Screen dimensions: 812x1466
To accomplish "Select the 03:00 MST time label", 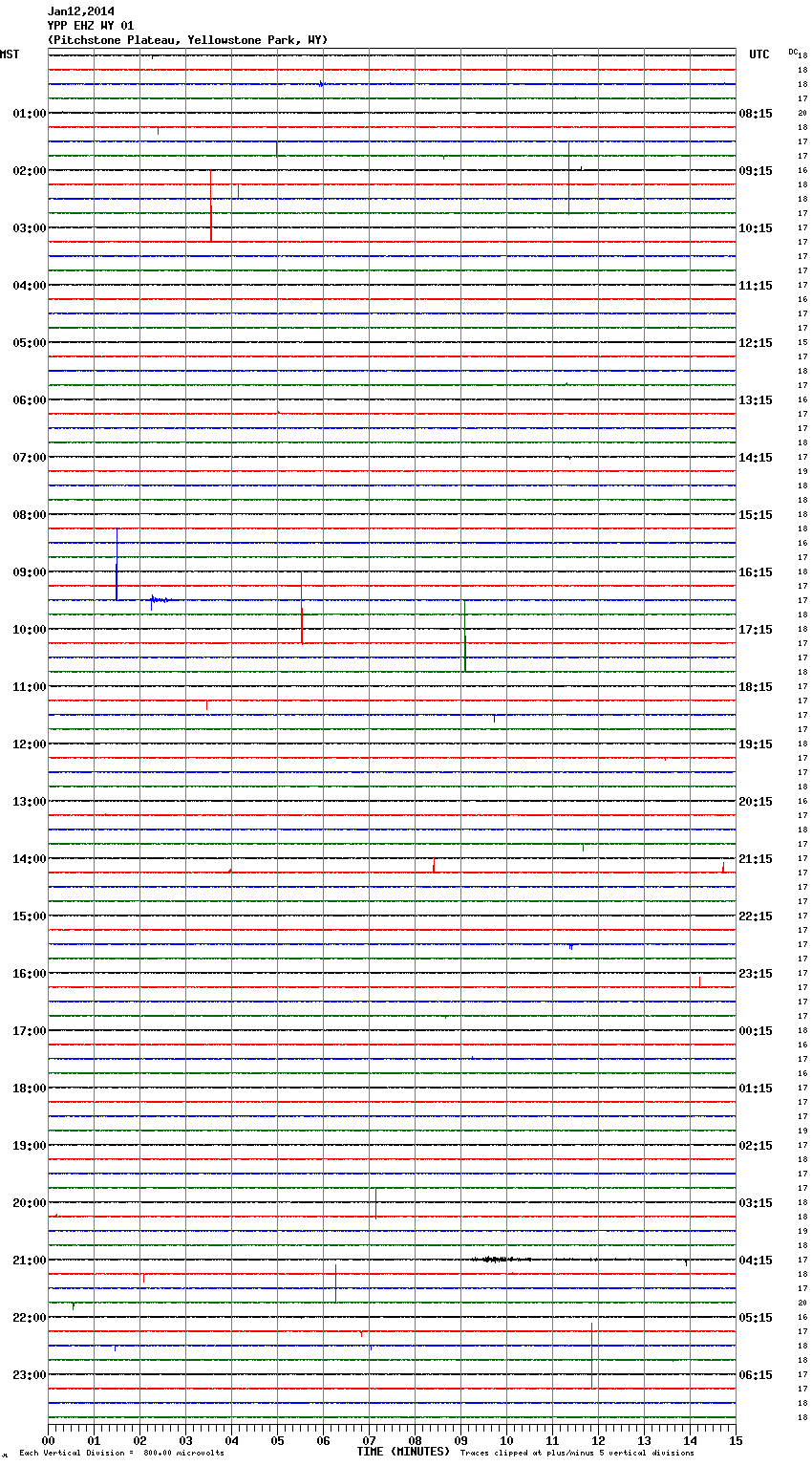I will point(29,228).
